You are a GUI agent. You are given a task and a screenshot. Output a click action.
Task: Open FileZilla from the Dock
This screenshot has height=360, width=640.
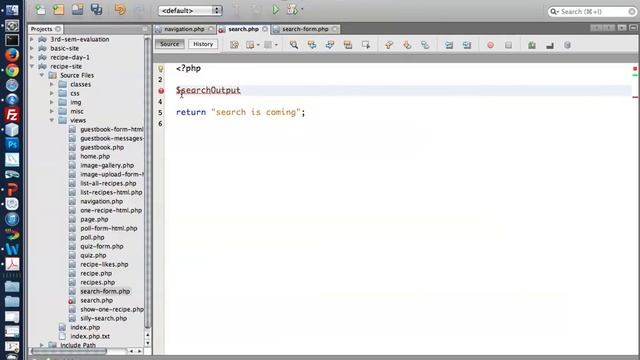(x=12, y=115)
